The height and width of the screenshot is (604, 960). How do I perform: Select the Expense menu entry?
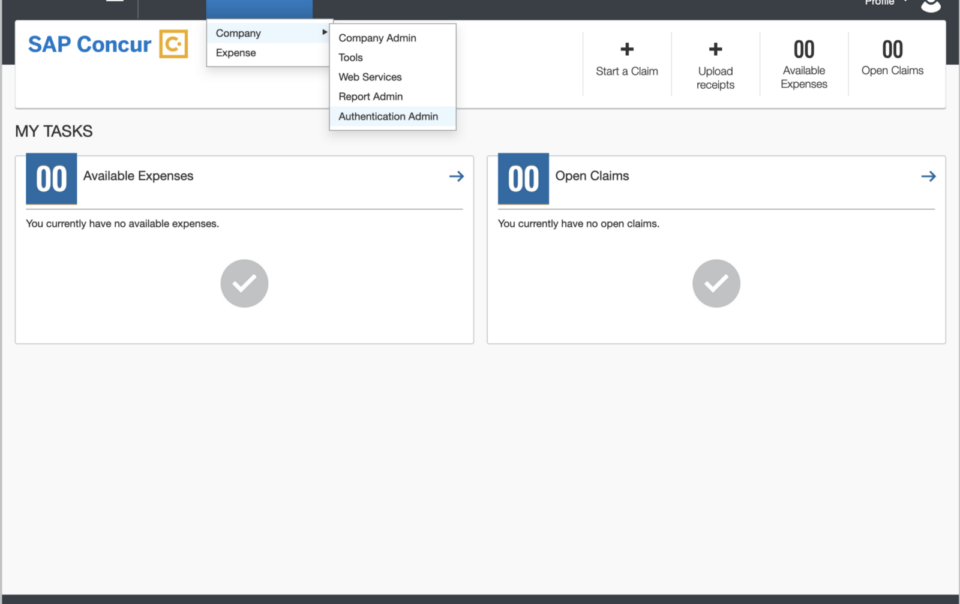(269, 53)
